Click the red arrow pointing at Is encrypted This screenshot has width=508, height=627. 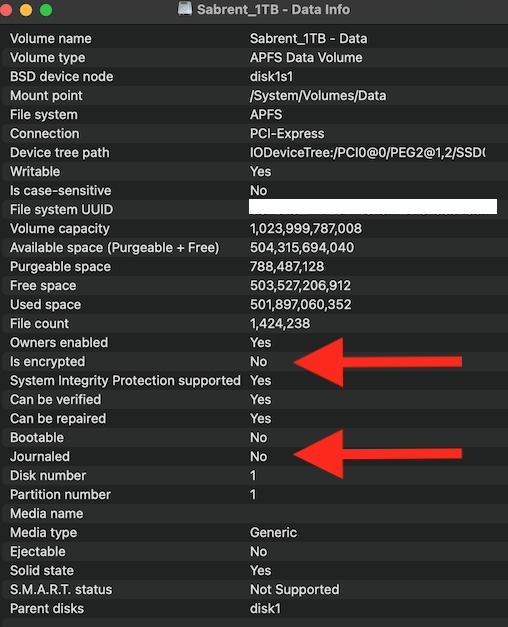pos(378,362)
